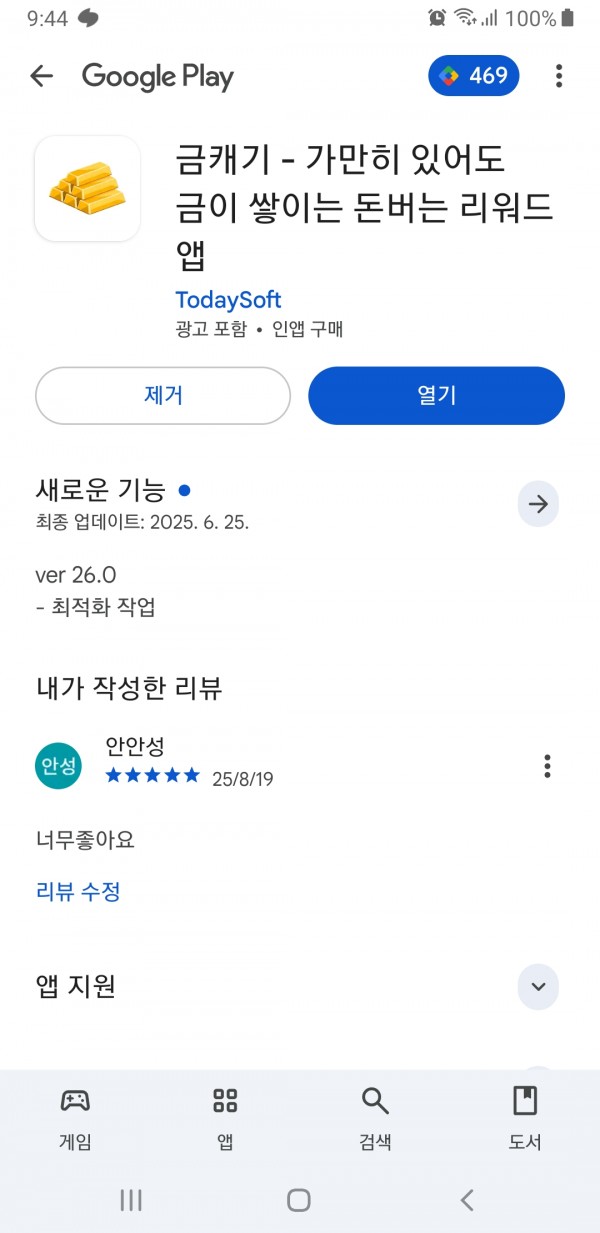Tap the five-star review rating

(x=152, y=776)
